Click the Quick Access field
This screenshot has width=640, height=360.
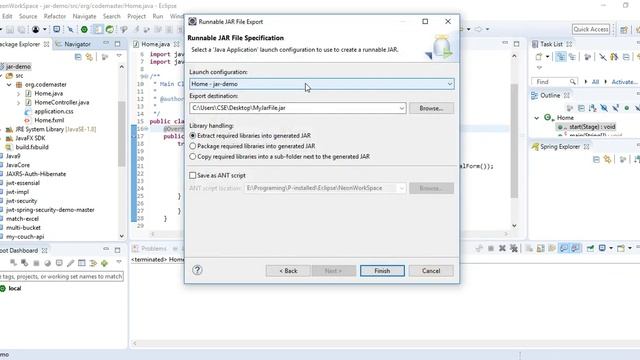[x=591, y=29]
